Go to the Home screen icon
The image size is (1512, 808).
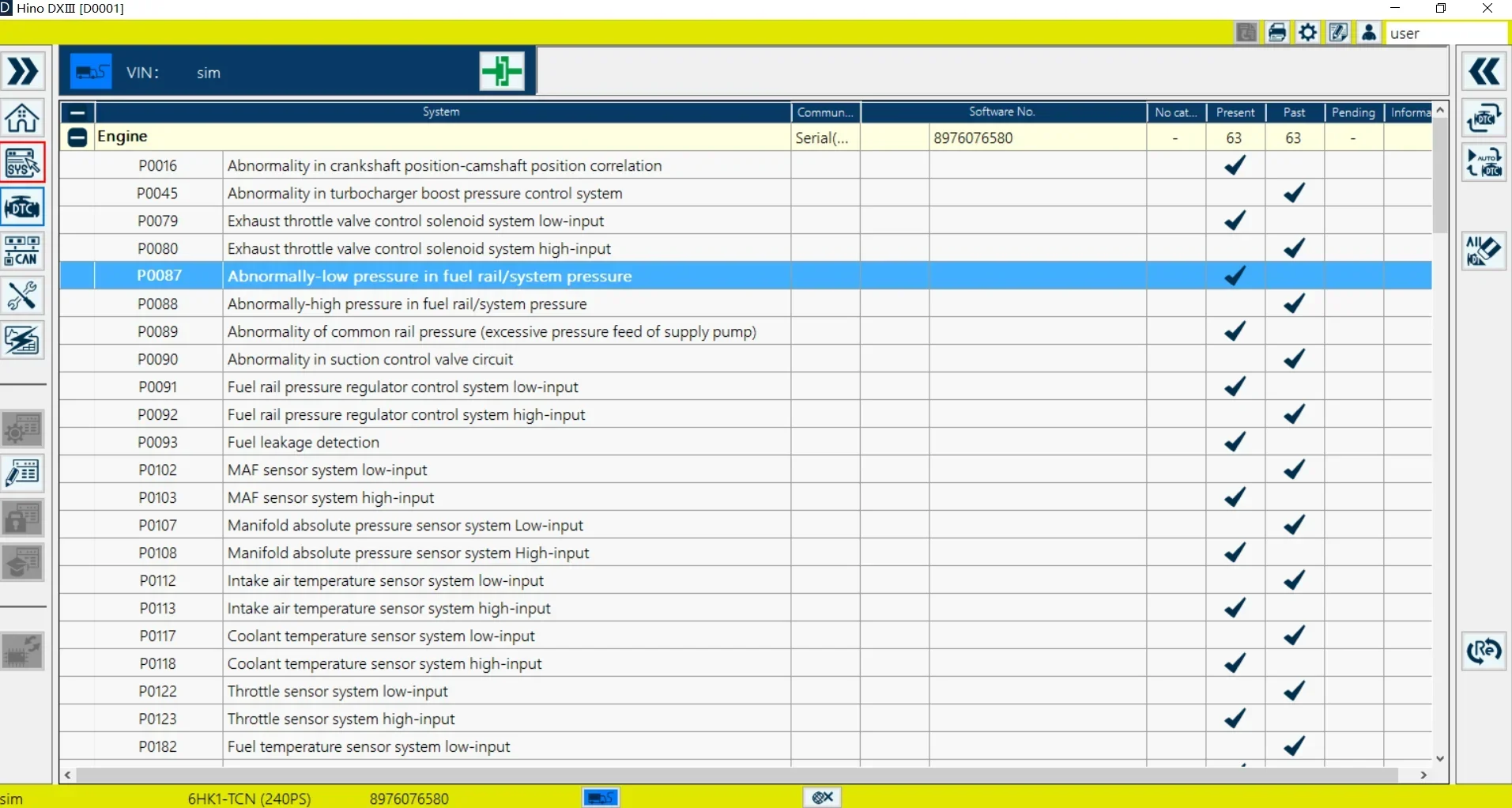(x=23, y=118)
